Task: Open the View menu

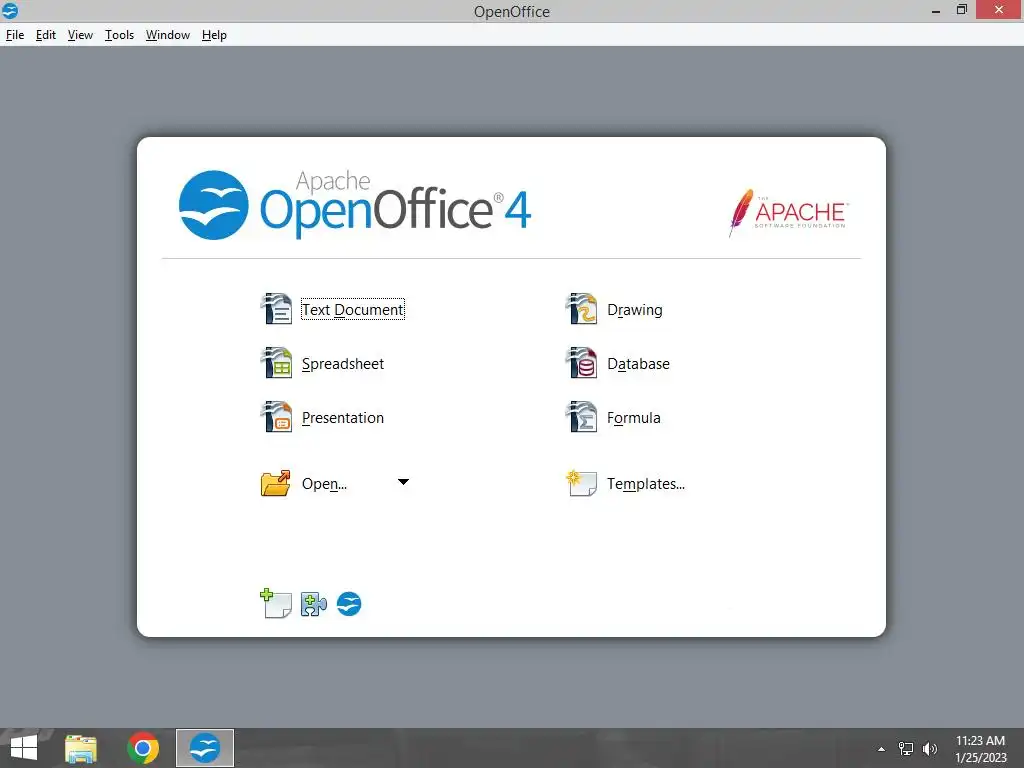Action: (80, 35)
